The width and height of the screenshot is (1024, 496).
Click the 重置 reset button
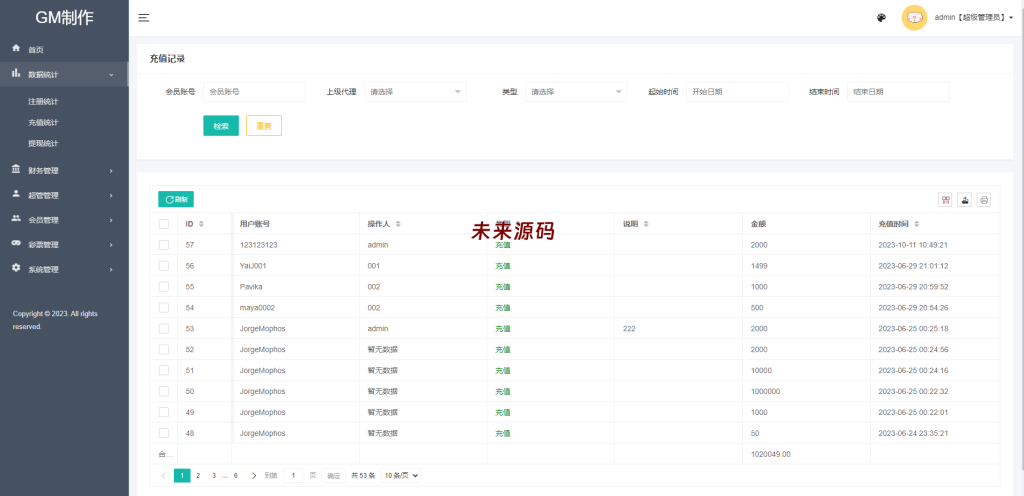264,126
